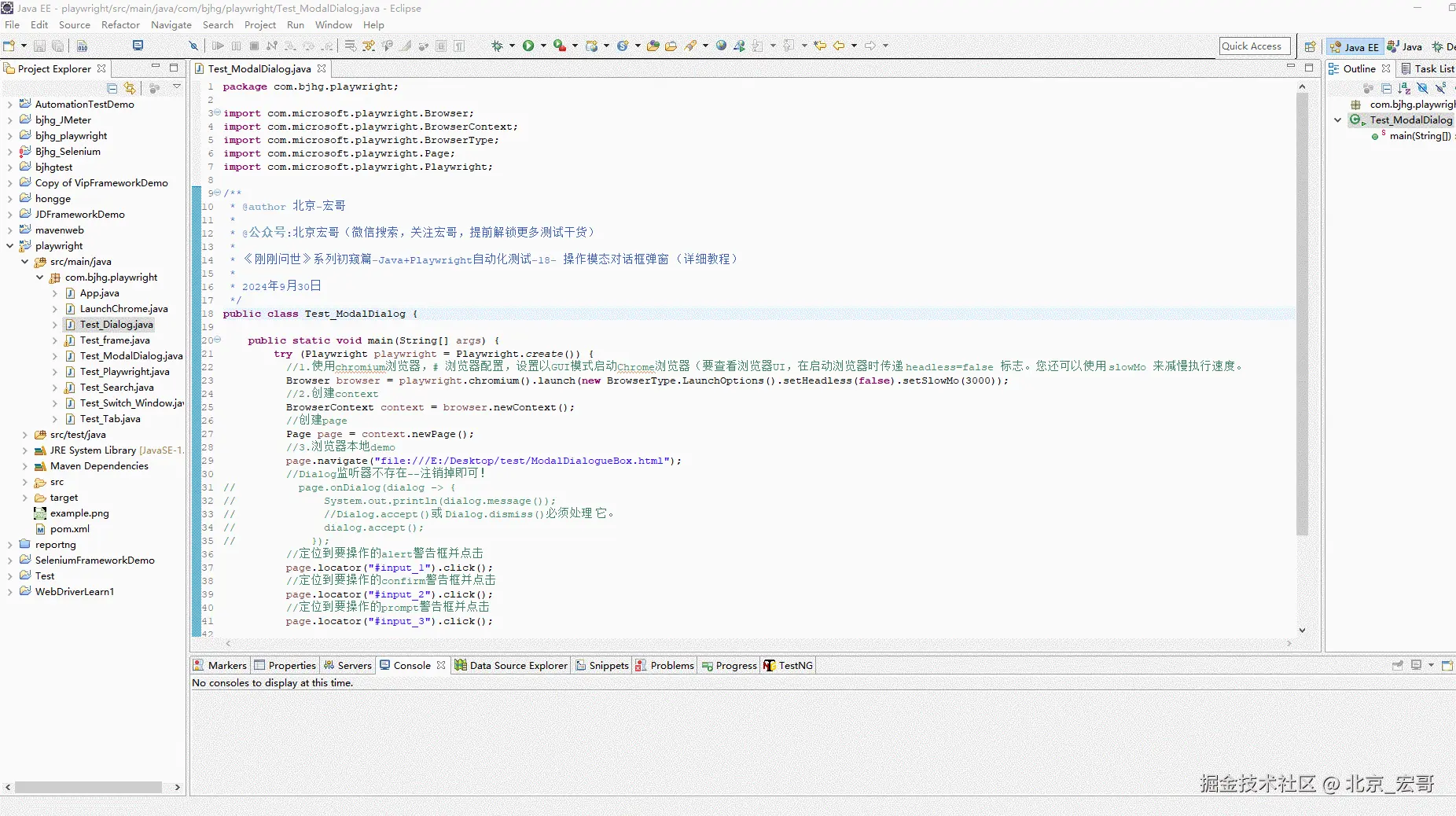Collapse all in Project Explorer toolbar
The image size is (1456, 816).
click(112, 88)
